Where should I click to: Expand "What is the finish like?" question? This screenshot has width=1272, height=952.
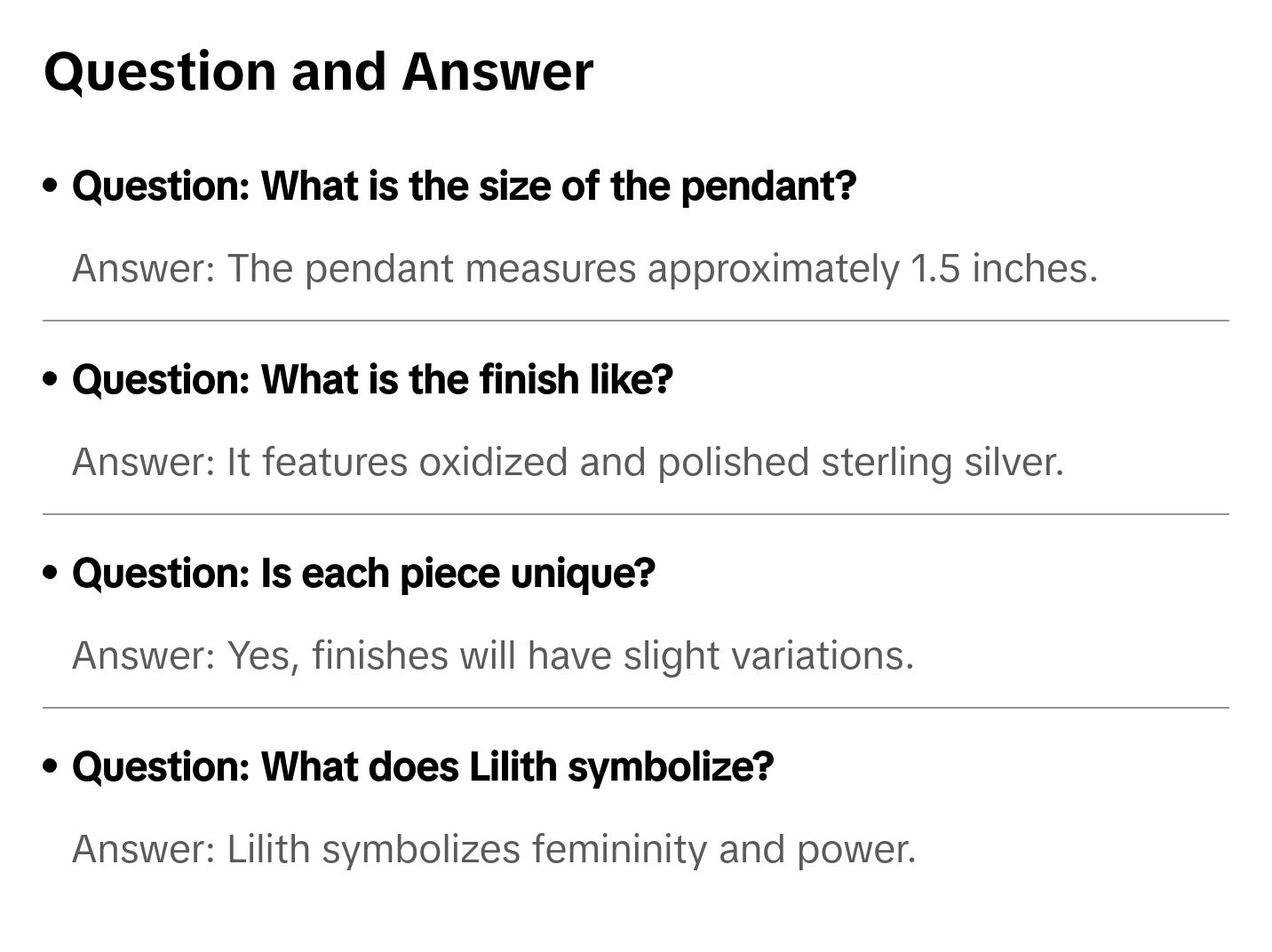pos(372,380)
